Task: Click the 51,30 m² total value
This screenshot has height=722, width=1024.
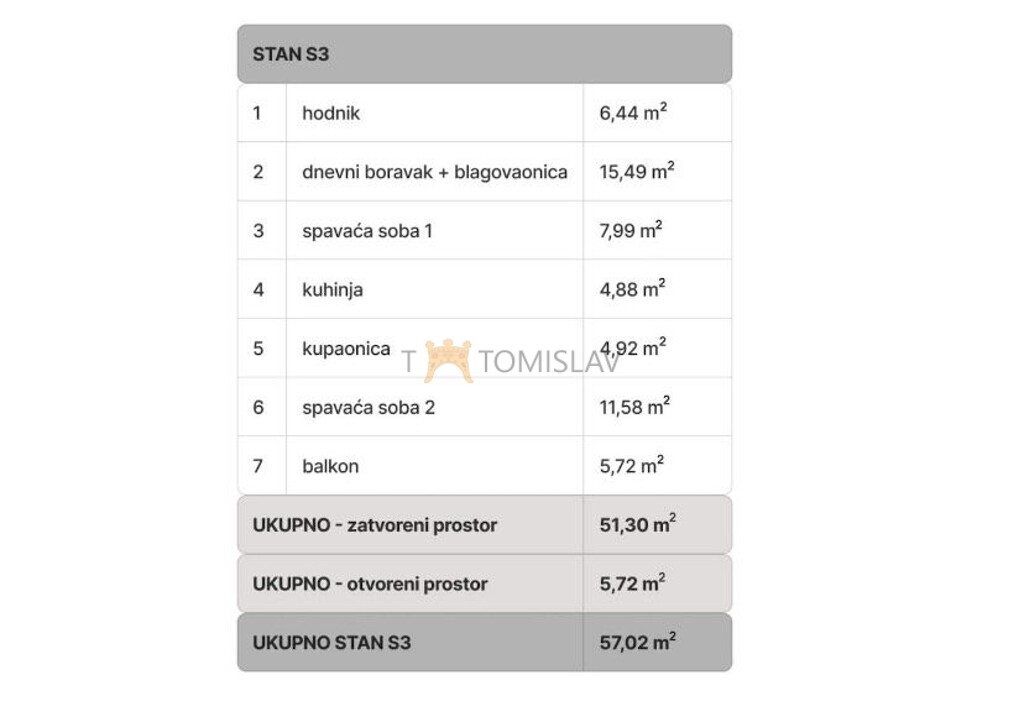Action: pos(637,524)
